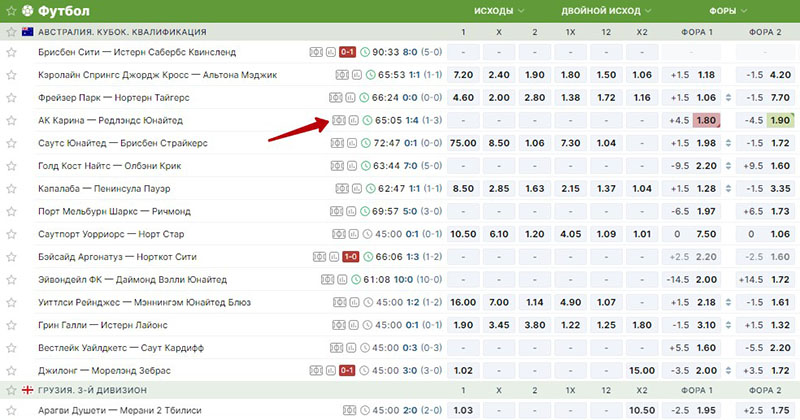Screen dimensions: 800x420
Task: Change handicap line with Фрейзер Парк row stepper
Action: tap(727, 98)
